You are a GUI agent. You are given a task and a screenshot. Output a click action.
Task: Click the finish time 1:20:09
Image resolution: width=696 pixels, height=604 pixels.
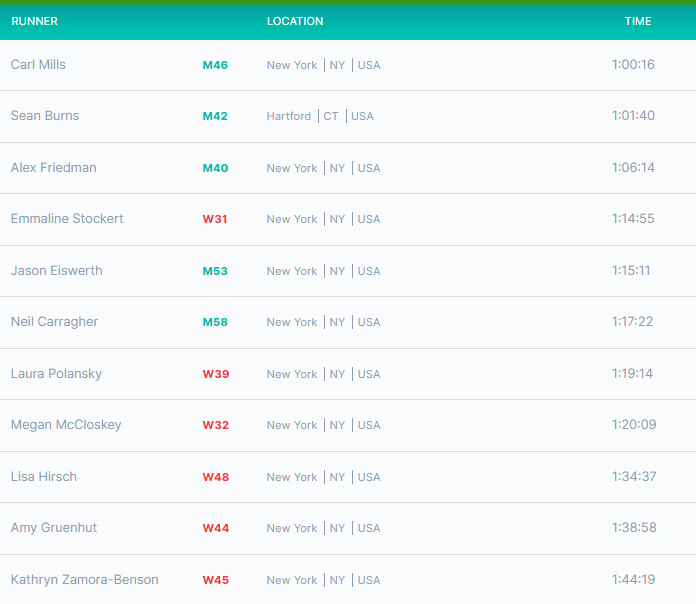[x=634, y=425]
